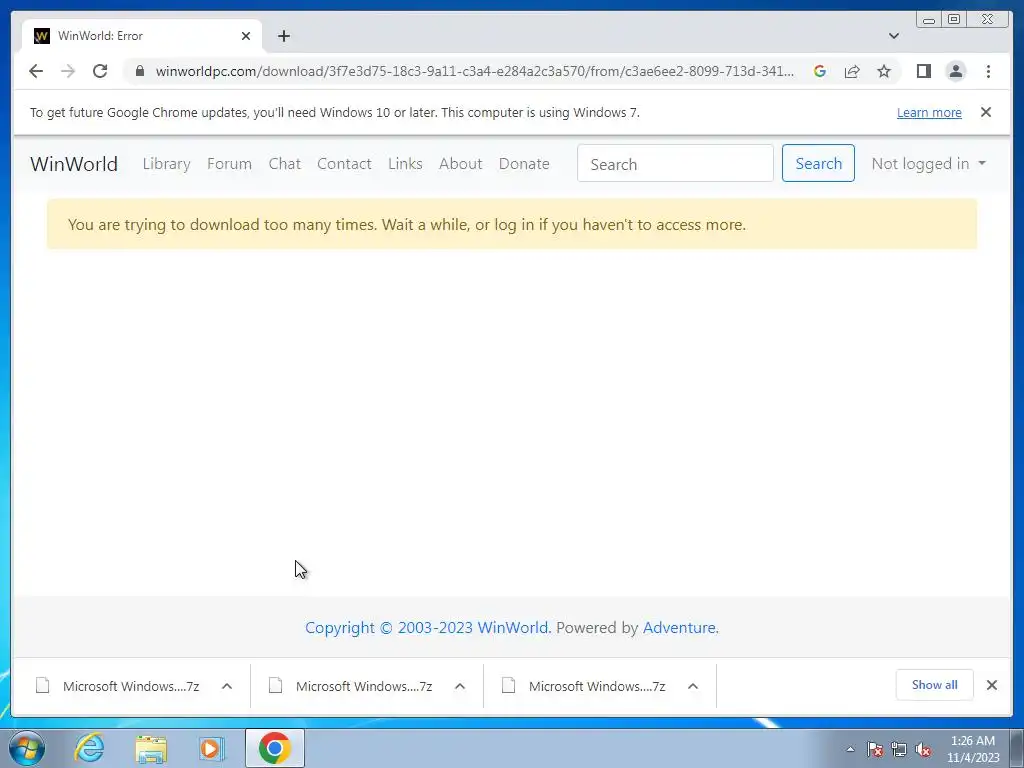Open the third downloaded Microsoft Windows file

(x=584, y=686)
